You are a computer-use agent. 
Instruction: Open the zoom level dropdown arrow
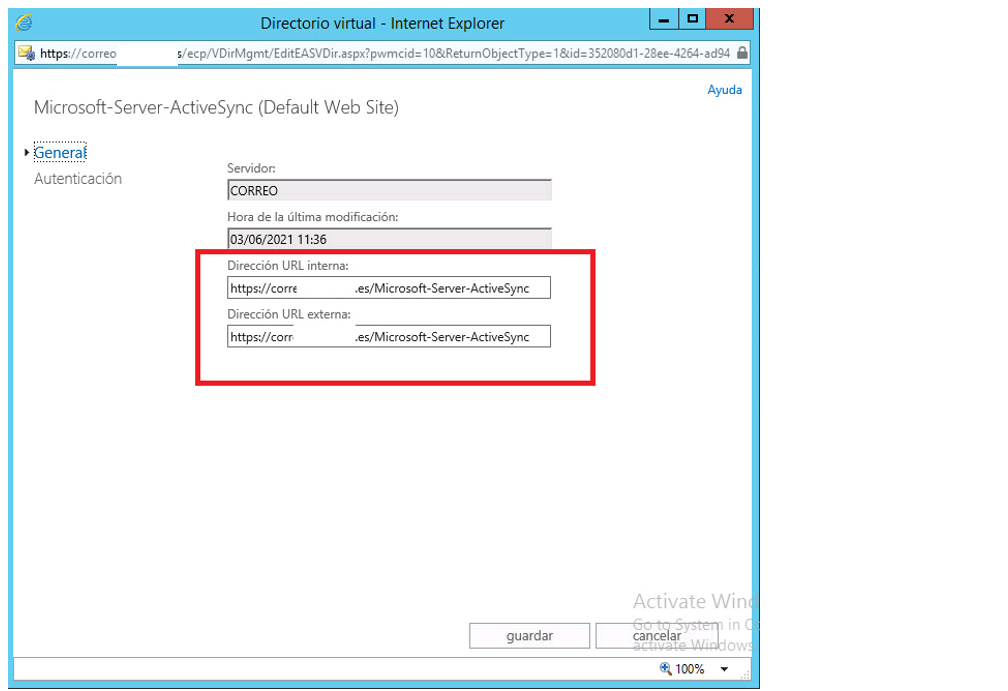click(x=724, y=669)
